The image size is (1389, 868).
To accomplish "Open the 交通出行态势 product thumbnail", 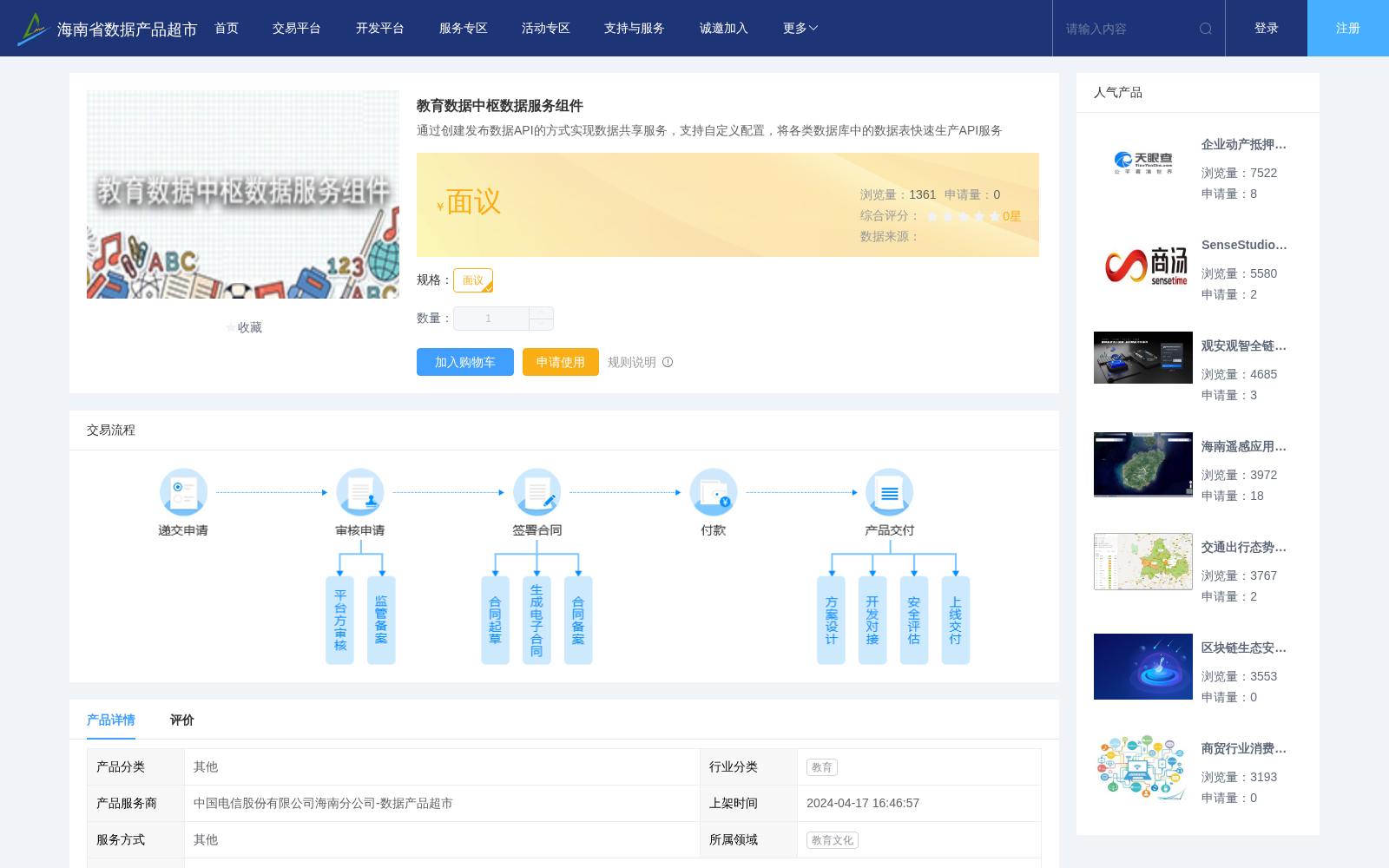I will [1143, 562].
